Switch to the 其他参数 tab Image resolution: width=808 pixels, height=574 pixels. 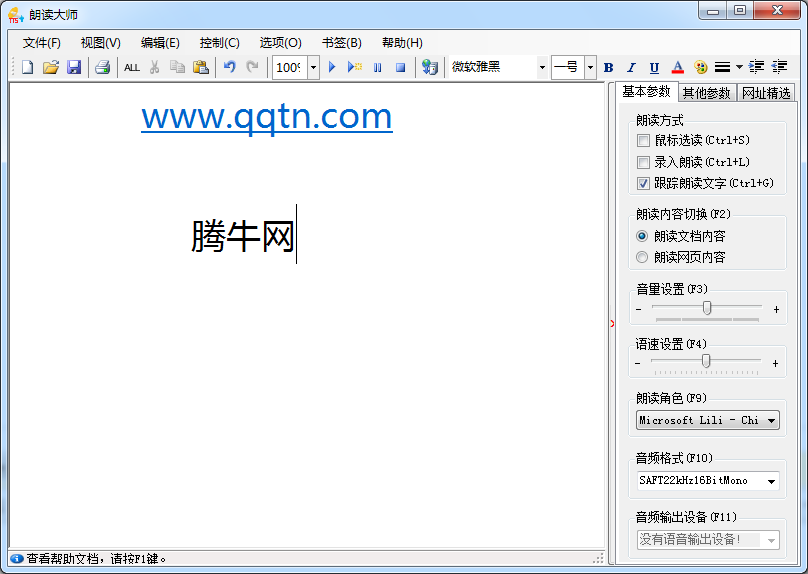(x=706, y=93)
